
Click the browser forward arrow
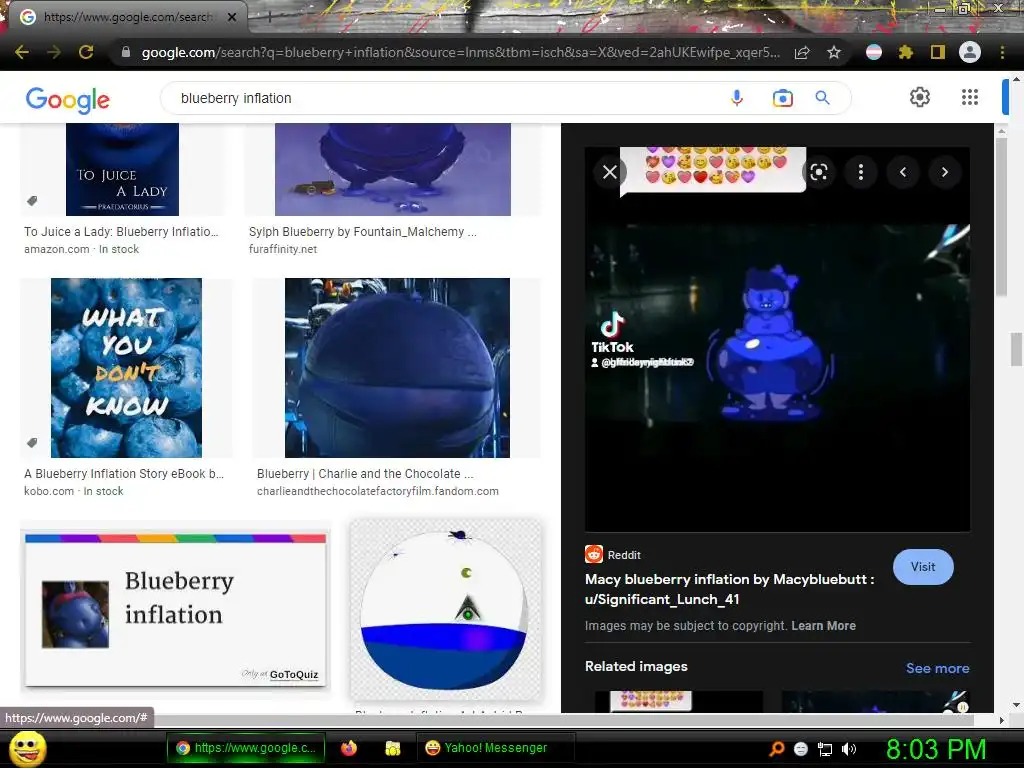click(x=54, y=52)
